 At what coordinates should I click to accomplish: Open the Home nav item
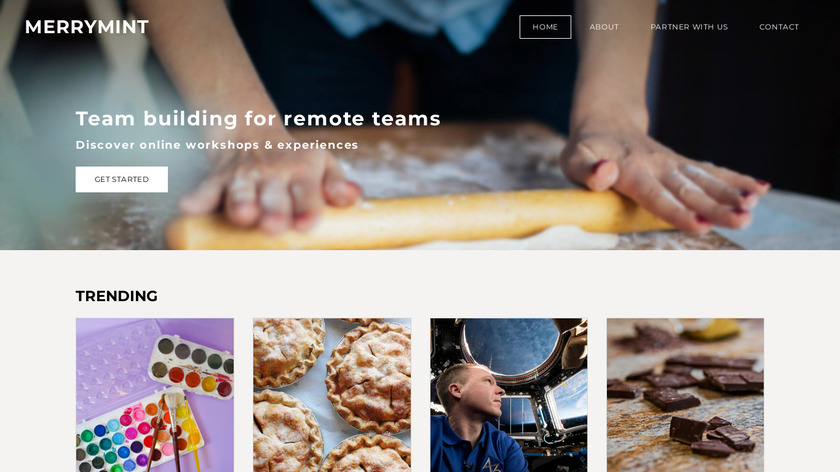coord(545,27)
